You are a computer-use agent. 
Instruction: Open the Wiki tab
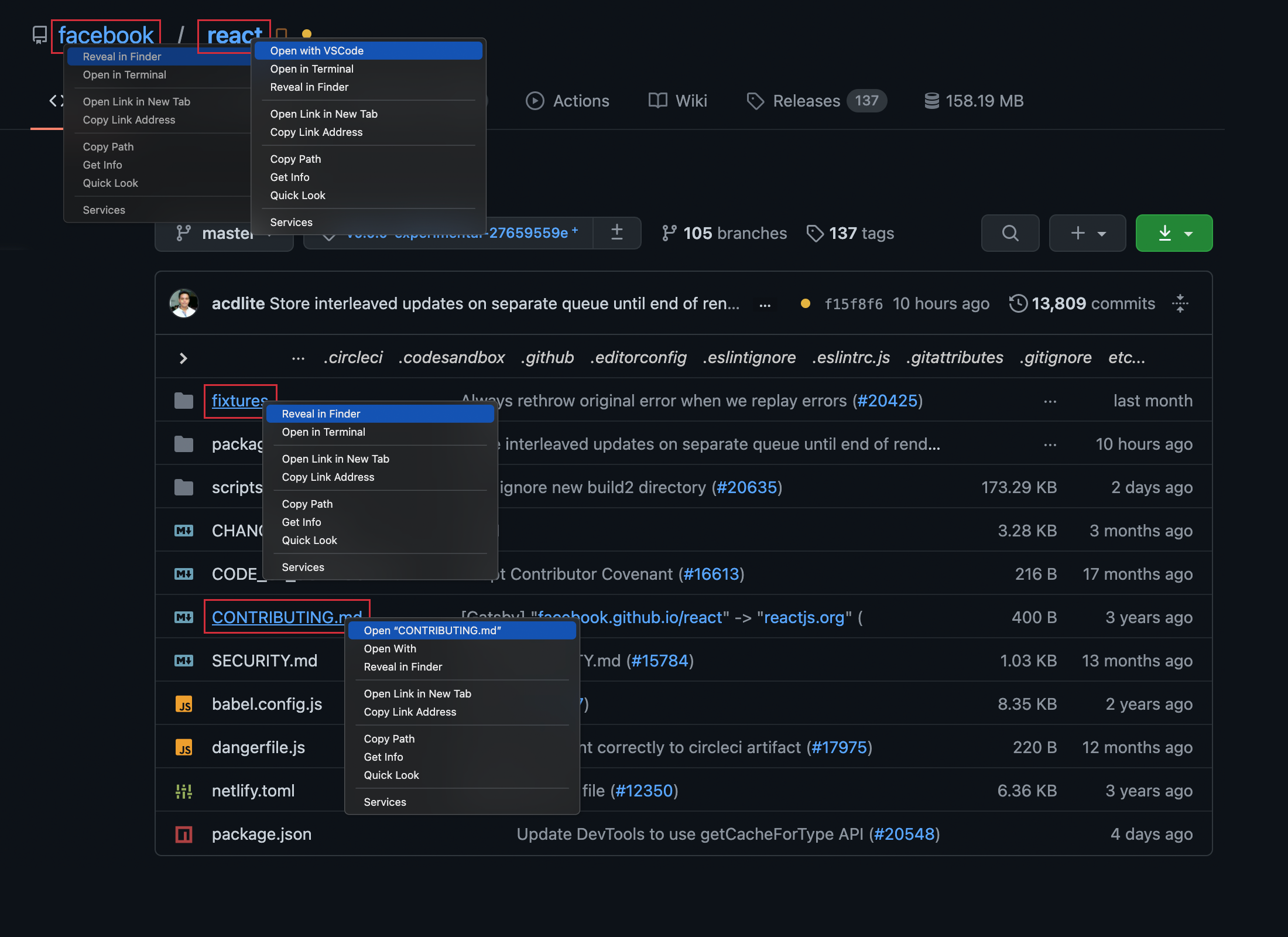(678, 101)
